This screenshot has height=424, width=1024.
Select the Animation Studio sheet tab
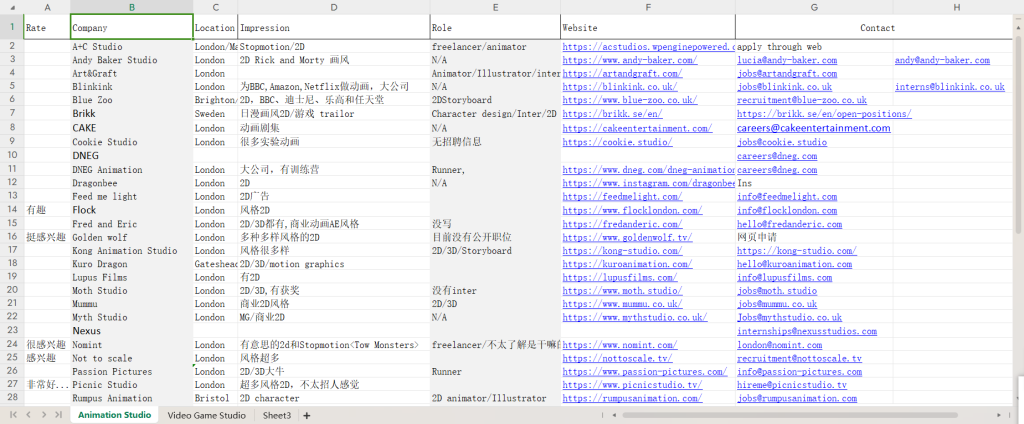click(114, 415)
